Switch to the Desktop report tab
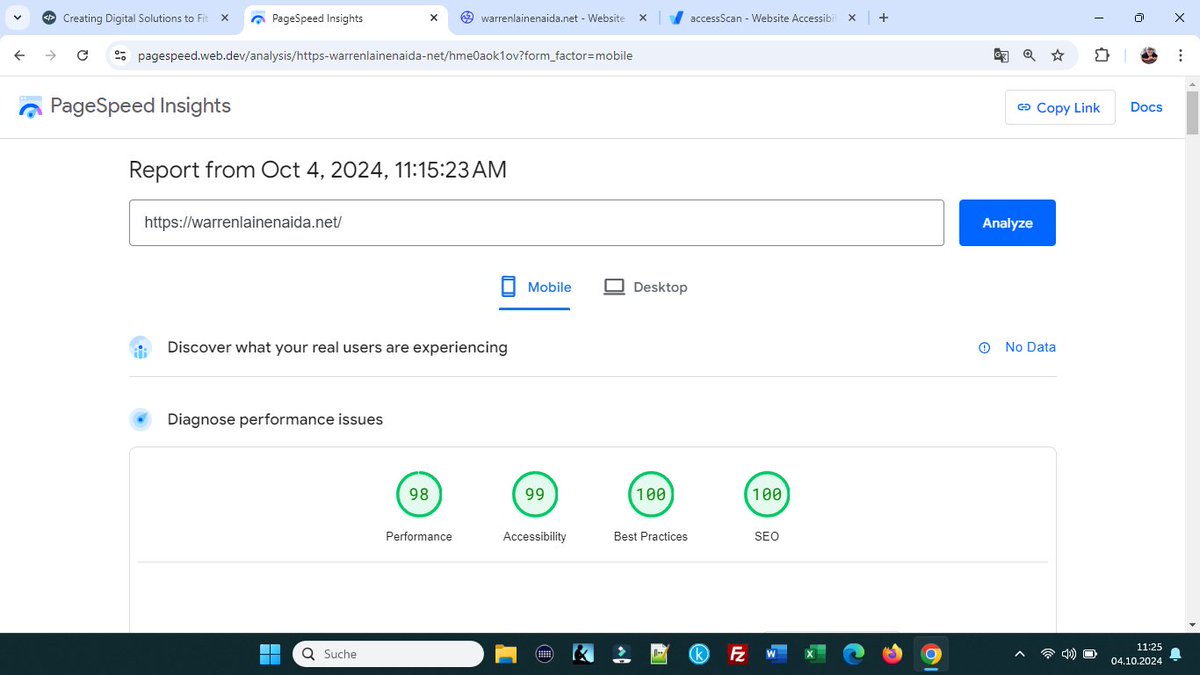 (646, 287)
